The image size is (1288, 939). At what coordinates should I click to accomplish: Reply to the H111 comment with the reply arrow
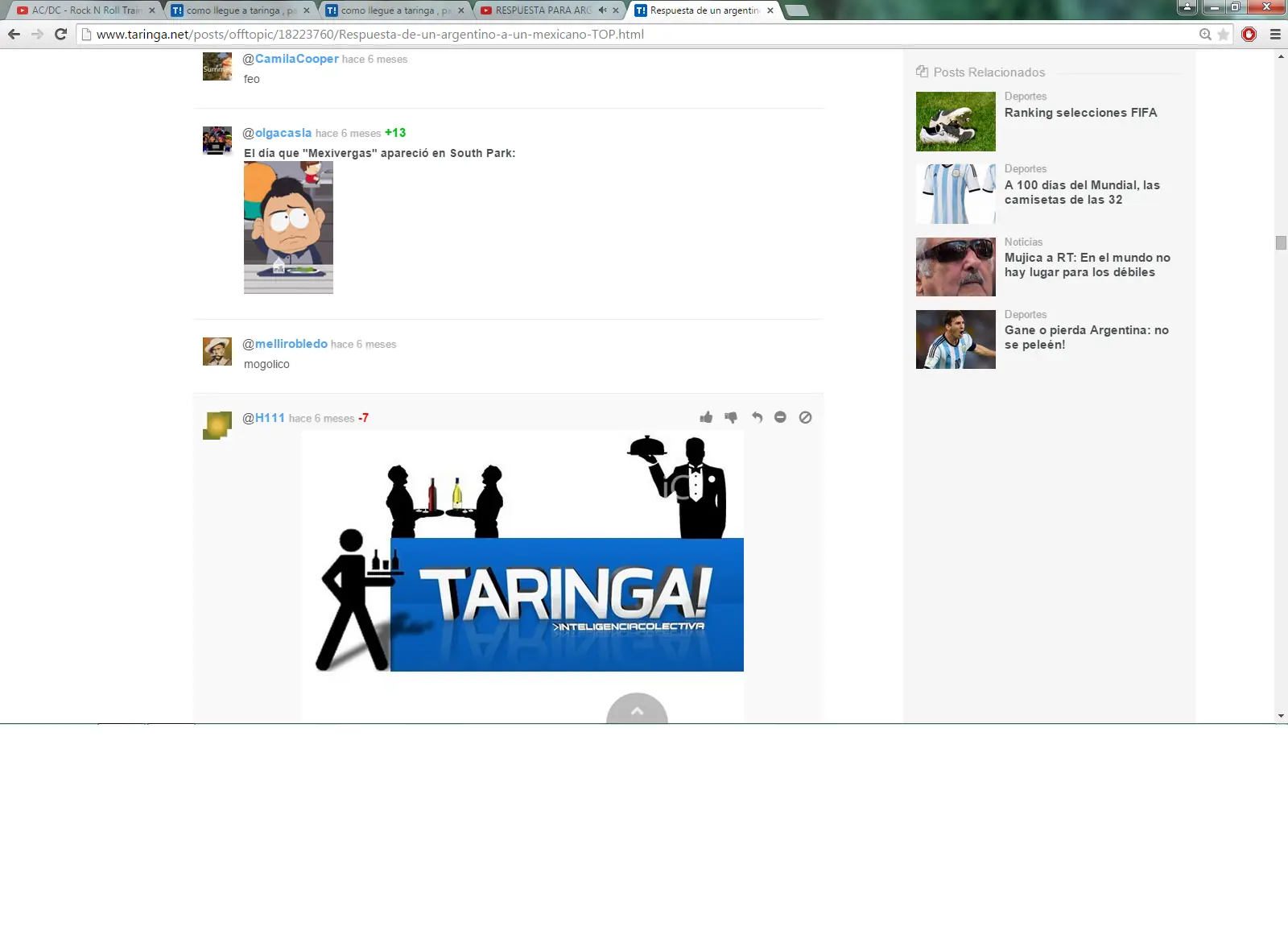[757, 417]
